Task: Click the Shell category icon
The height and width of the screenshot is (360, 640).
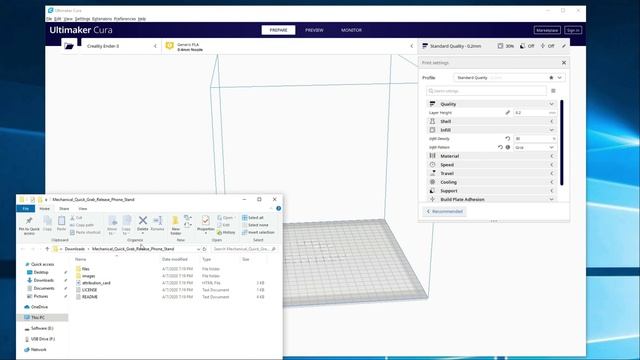Action: click(432, 121)
